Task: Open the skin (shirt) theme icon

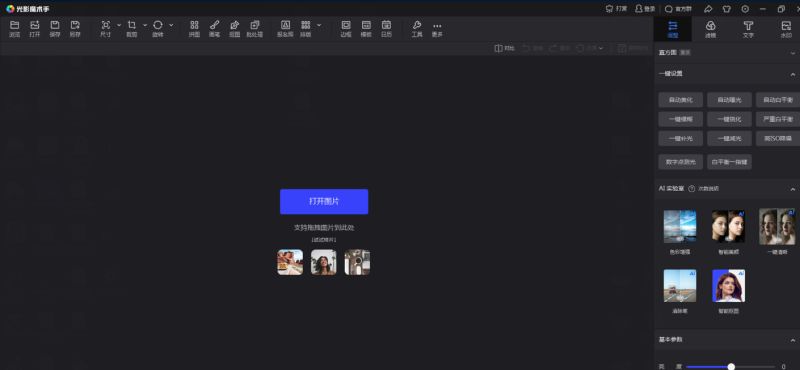Action: tap(727, 9)
